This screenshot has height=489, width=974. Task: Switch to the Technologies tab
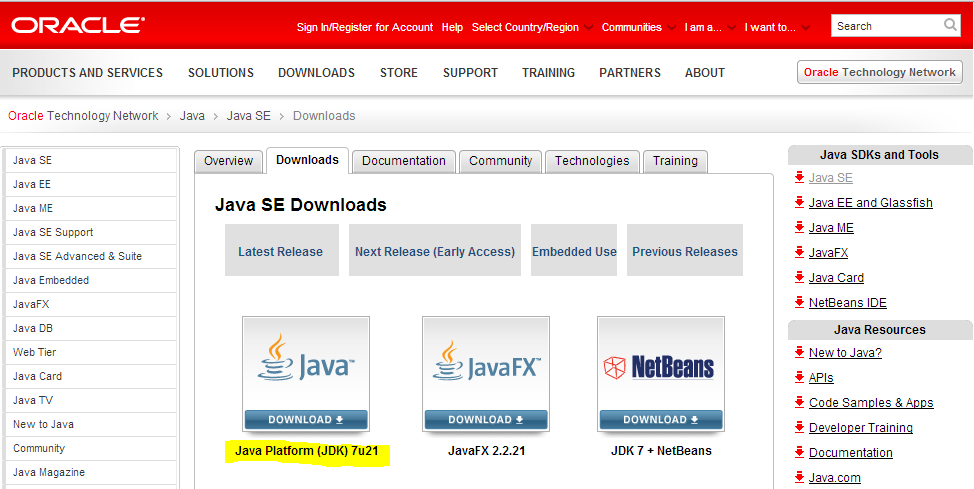(592, 161)
